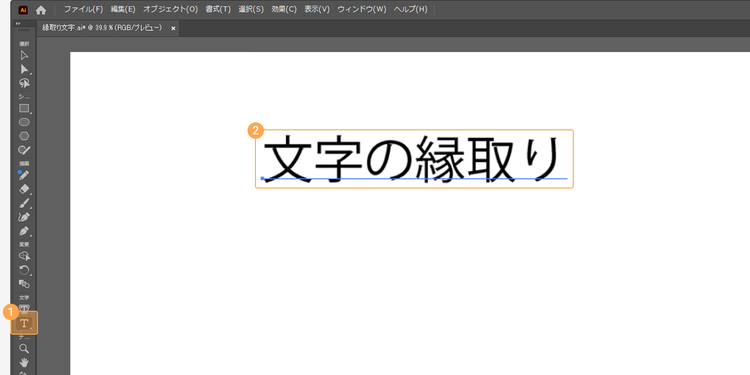This screenshot has width=750, height=375.
Task: Select the Hand tool
Action: [x=24, y=362]
